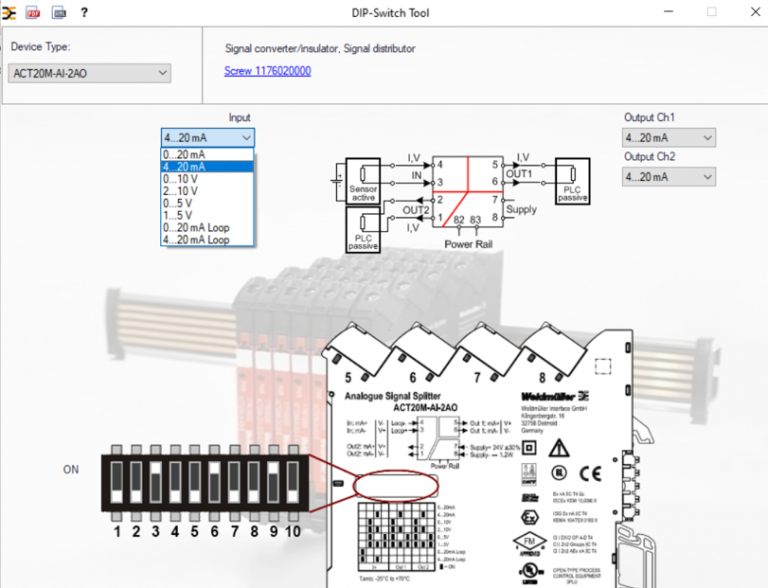This screenshot has width=768, height=588.
Task: Open the Output Ch1 dropdown
Action: pyautogui.click(x=669, y=138)
